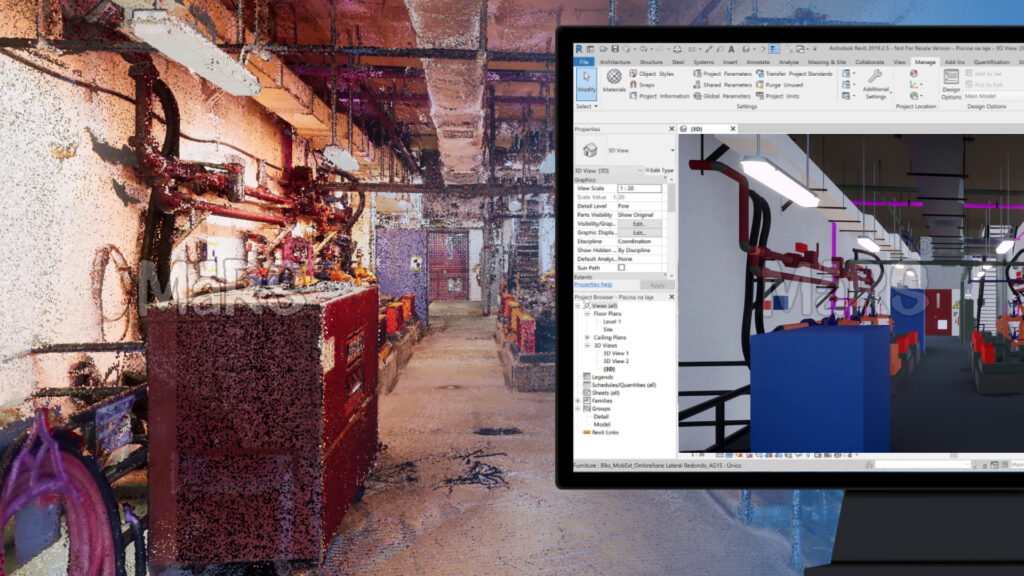Viewport: 1024px width, 576px height.
Task: Select Site floor plan in browser
Action: [608, 330]
